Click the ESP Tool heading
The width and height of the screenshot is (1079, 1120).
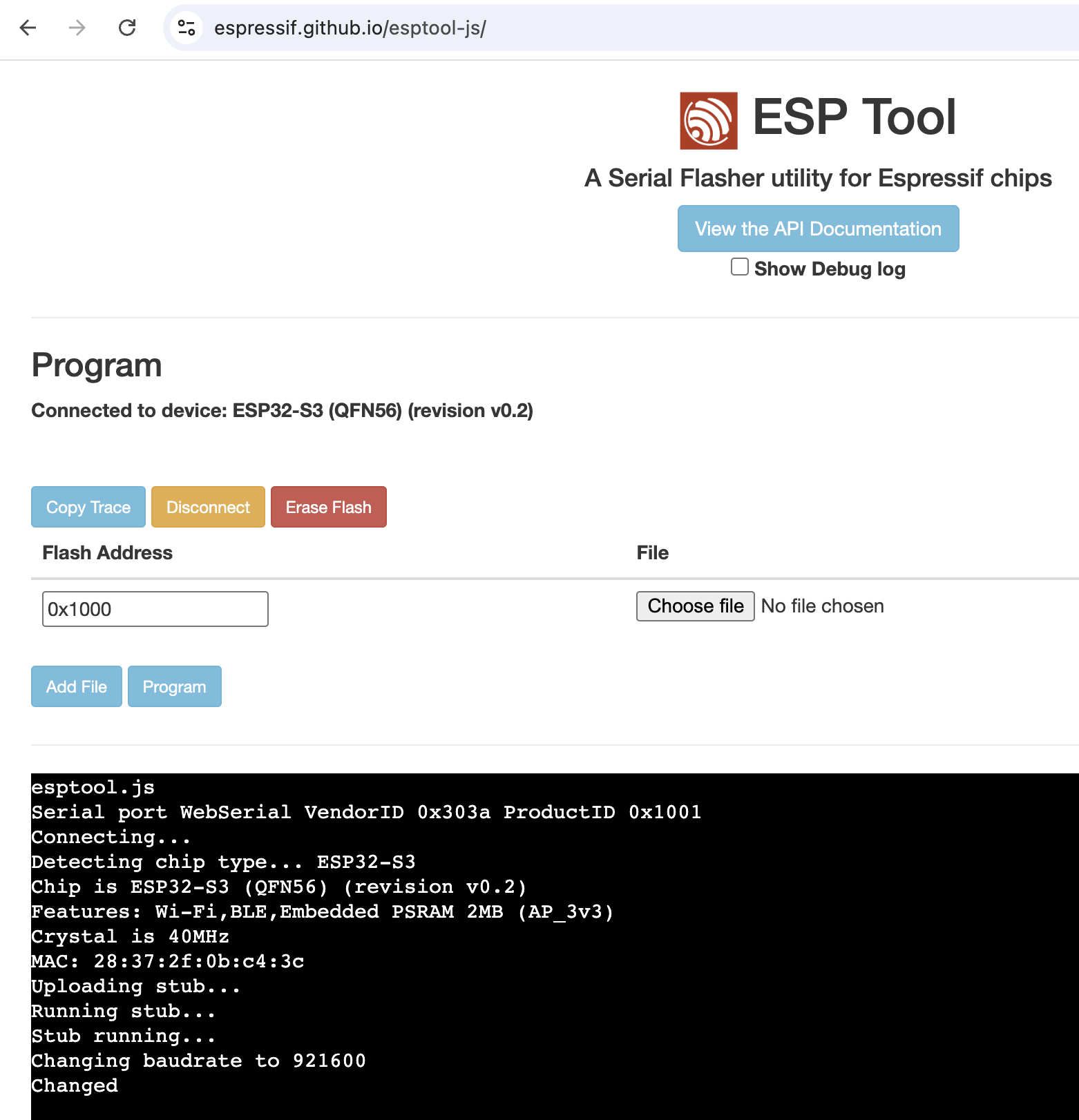pos(854,117)
